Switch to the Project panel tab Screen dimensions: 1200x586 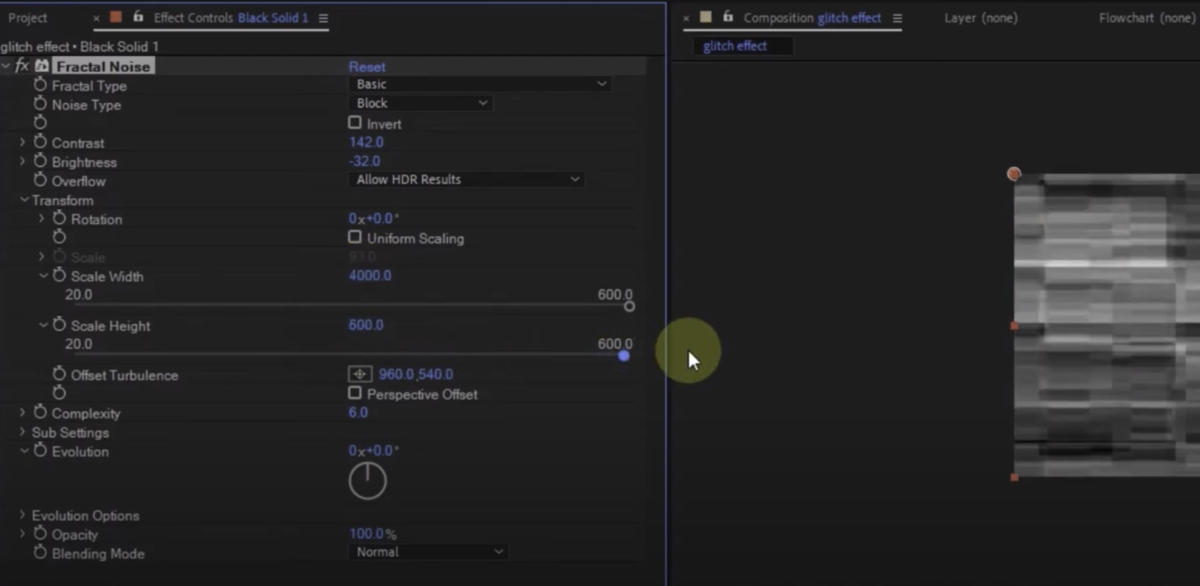[x=28, y=18]
